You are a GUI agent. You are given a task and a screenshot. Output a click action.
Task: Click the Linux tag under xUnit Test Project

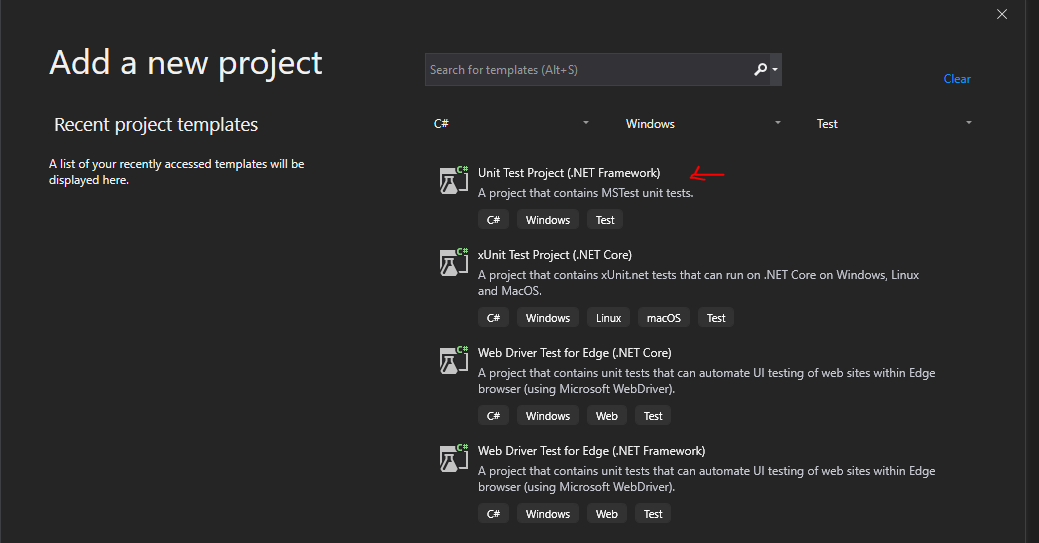click(608, 318)
